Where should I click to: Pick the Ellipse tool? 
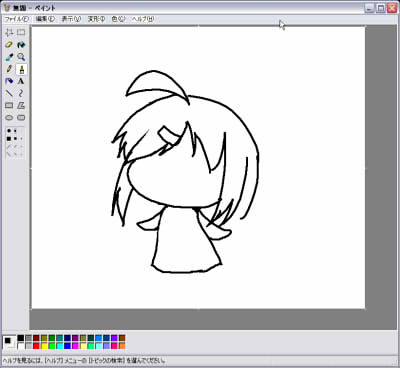(x=9, y=118)
